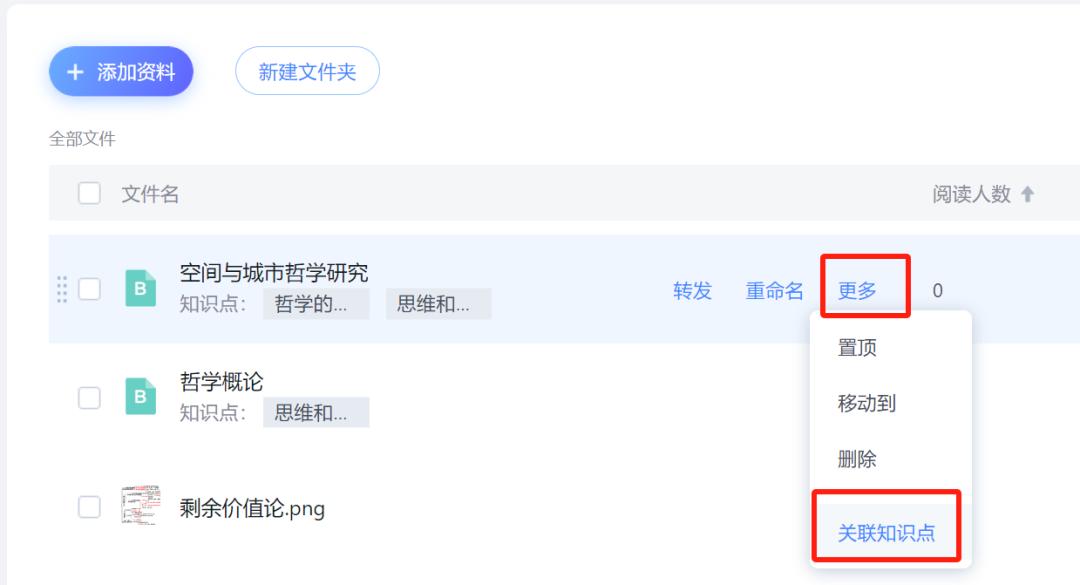This screenshot has width=1080, height=585.
Task: Click the 转发 link
Action: pyautogui.click(x=692, y=291)
